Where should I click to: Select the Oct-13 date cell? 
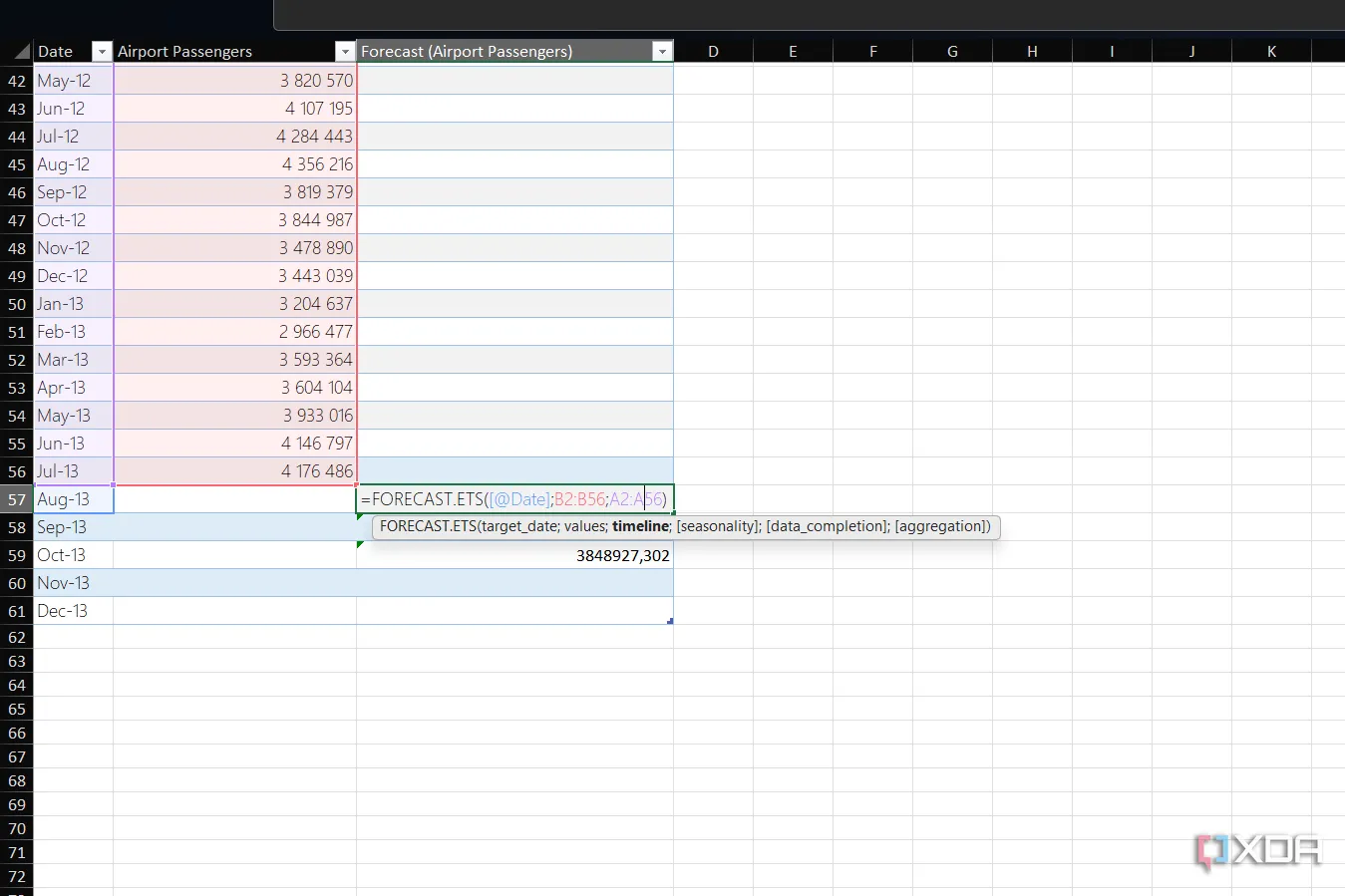coord(74,555)
